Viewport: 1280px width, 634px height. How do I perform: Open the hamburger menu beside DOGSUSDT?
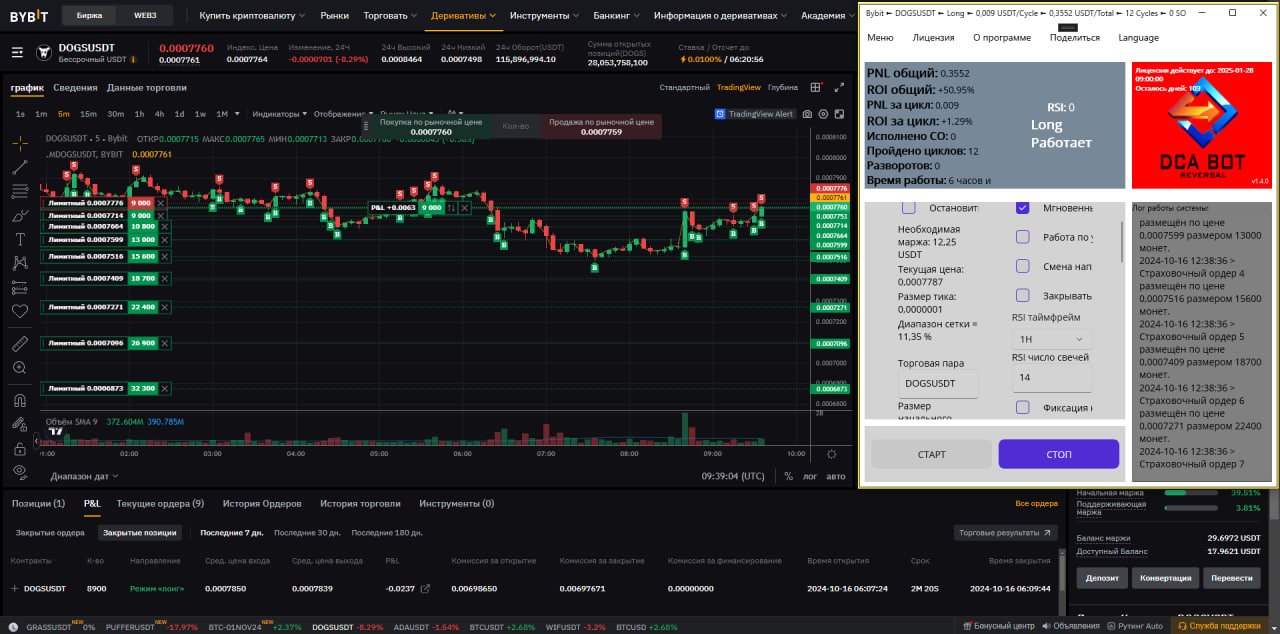click(x=17, y=53)
